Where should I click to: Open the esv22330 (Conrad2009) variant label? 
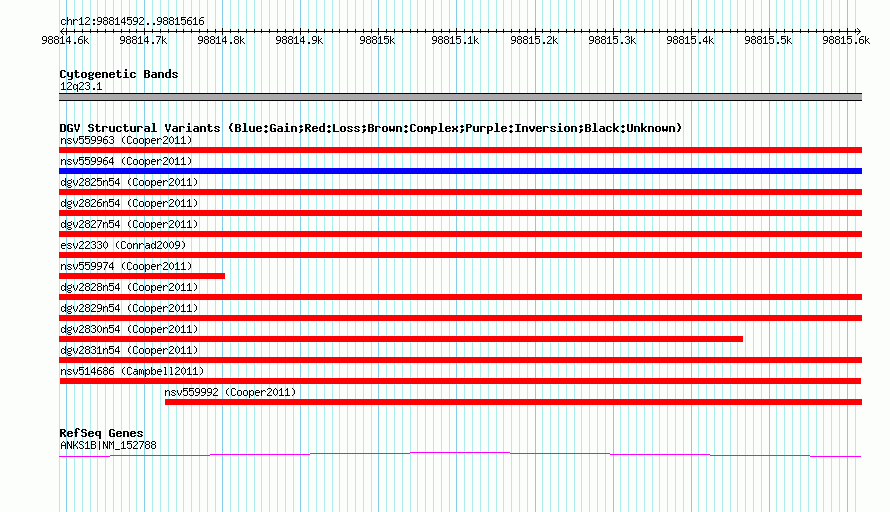[x=123, y=245]
